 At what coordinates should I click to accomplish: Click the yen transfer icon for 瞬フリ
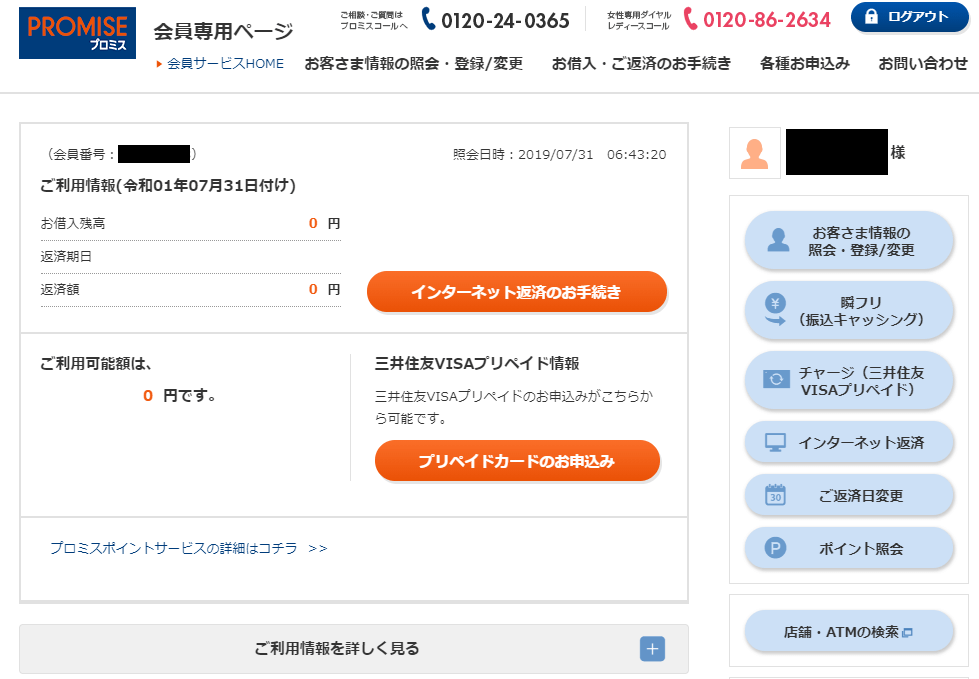point(775,310)
